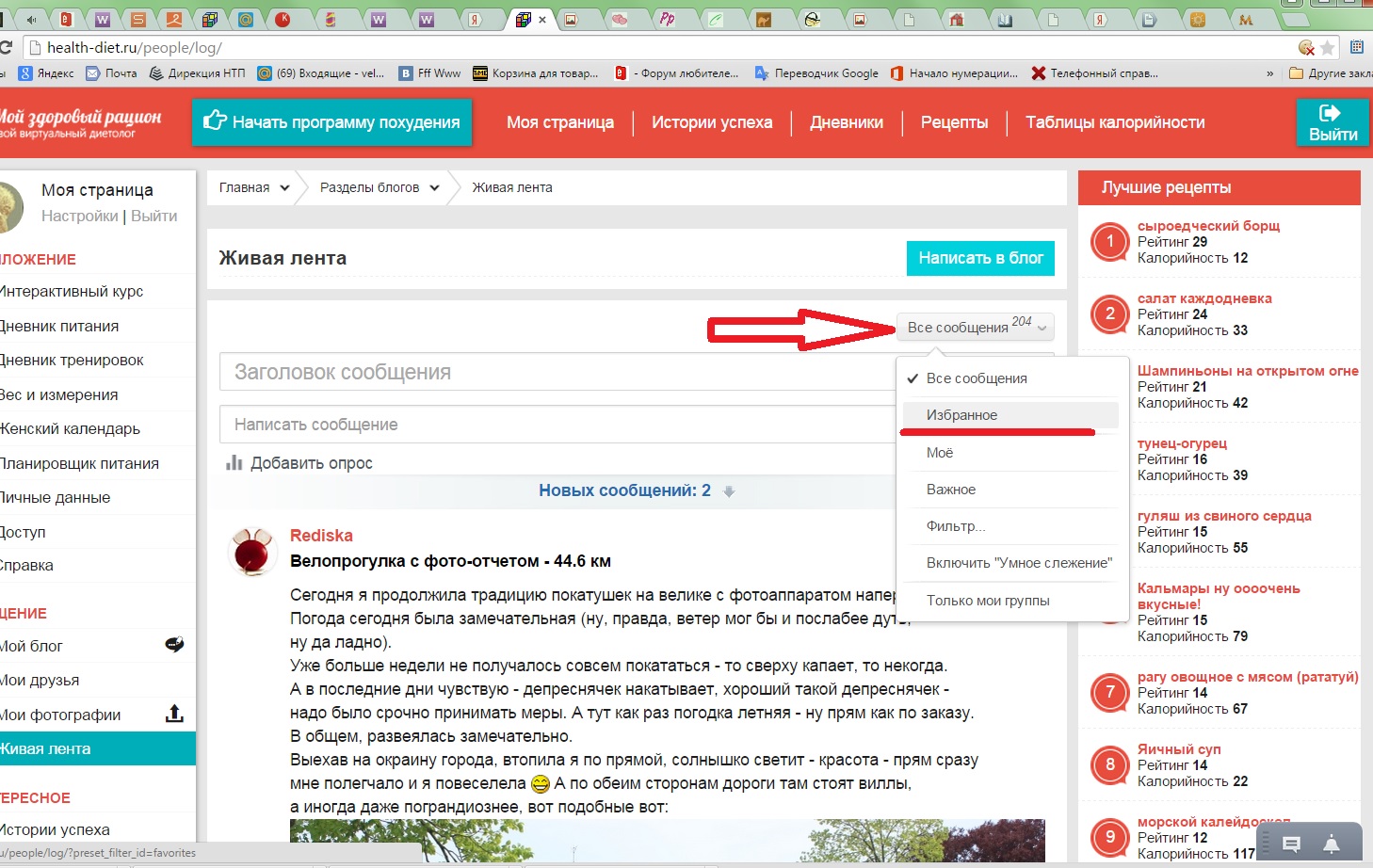Choose Избранное from the filter menu
This screenshot has height=868, width=1373.
pos(961,415)
